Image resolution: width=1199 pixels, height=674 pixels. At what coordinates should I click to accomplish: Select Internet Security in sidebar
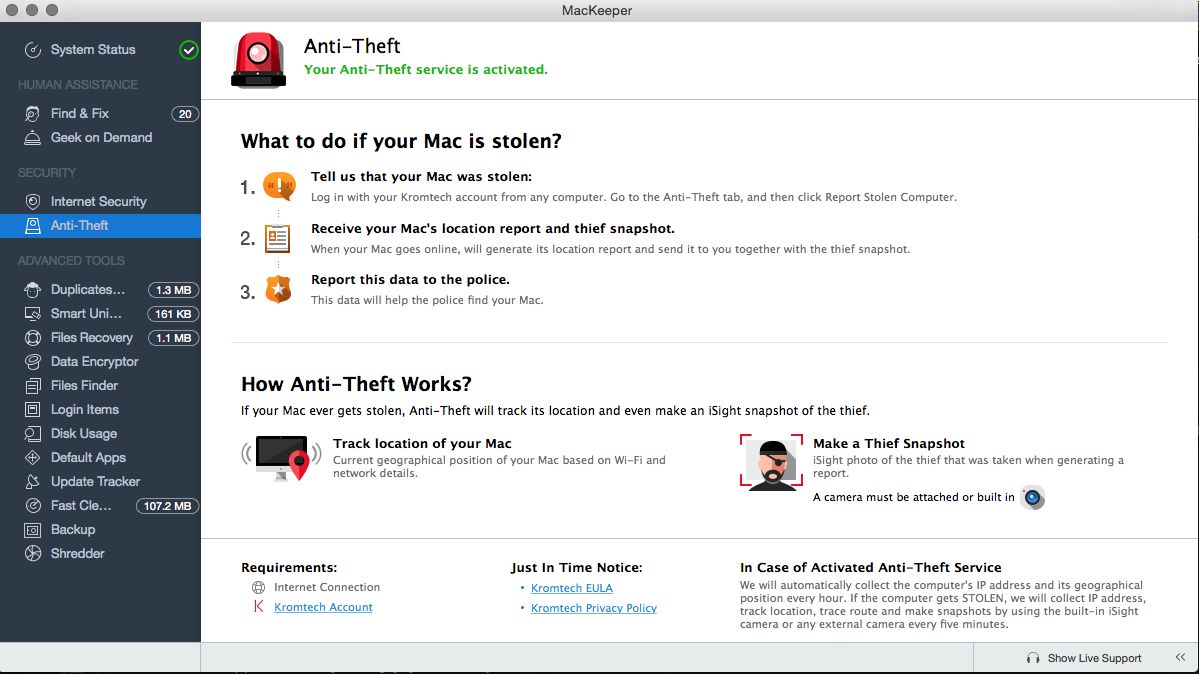coord(100,201)
